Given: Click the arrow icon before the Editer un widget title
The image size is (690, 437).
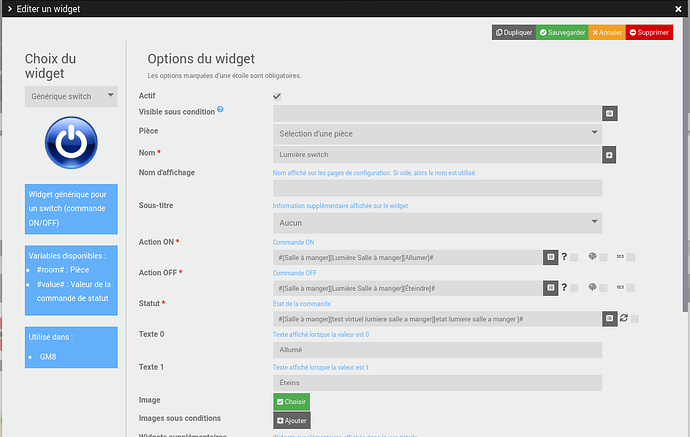Looking at the screenshot, I should [10, 9].
